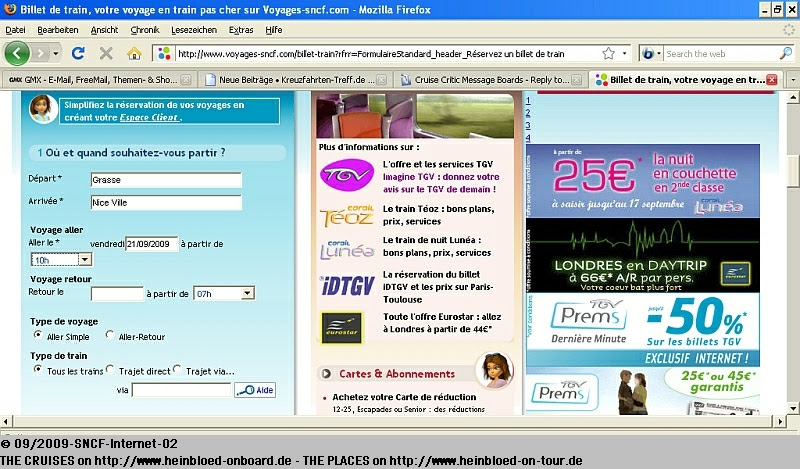
Task: Close the Kreuzfahrten-Treff tab
Action: (382, 80)
